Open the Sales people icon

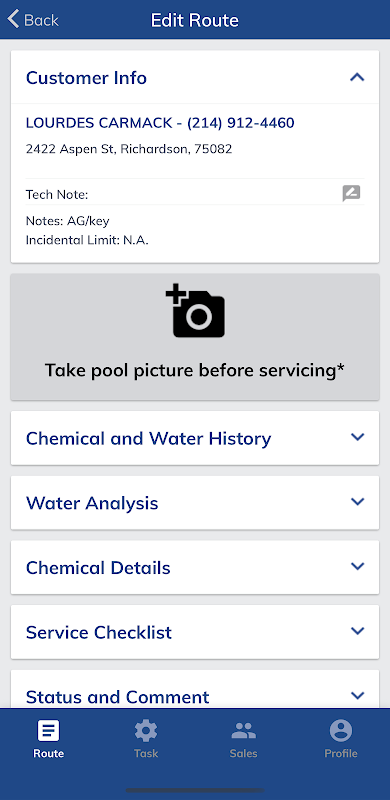(x=243, y=731)
